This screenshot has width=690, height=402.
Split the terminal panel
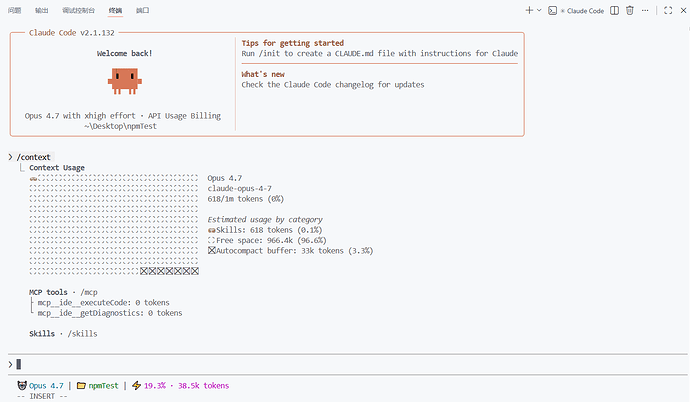coord(614,11)
